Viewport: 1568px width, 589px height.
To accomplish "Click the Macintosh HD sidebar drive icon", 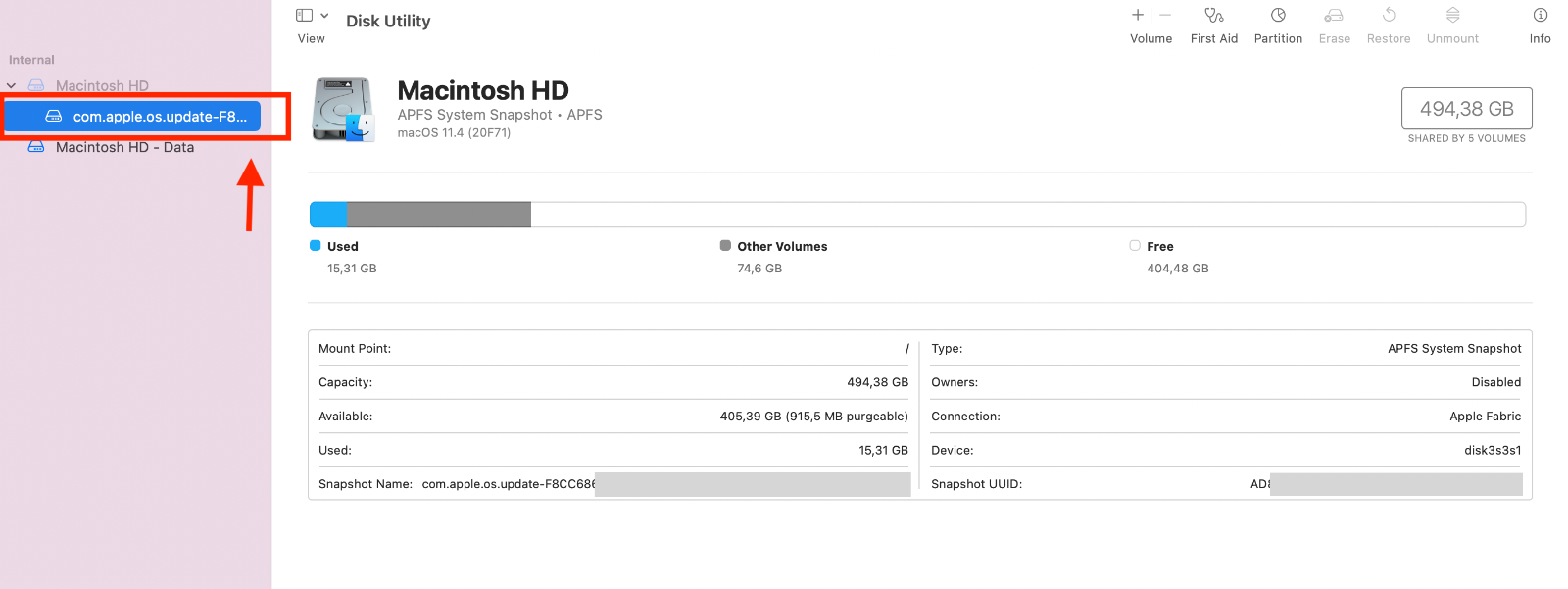I will coord(36,86).
